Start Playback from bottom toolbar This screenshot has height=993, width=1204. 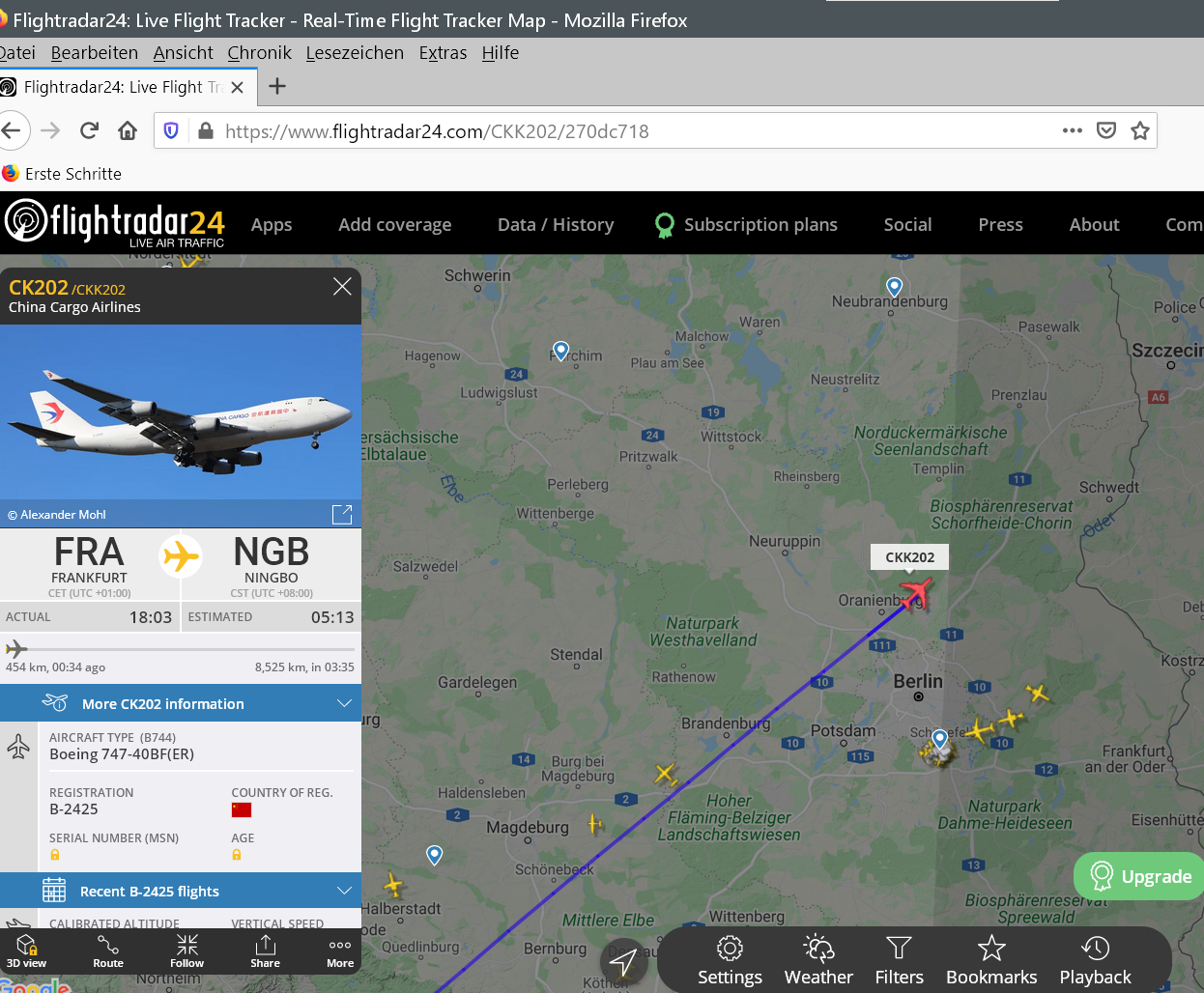tap(1095, 961)
